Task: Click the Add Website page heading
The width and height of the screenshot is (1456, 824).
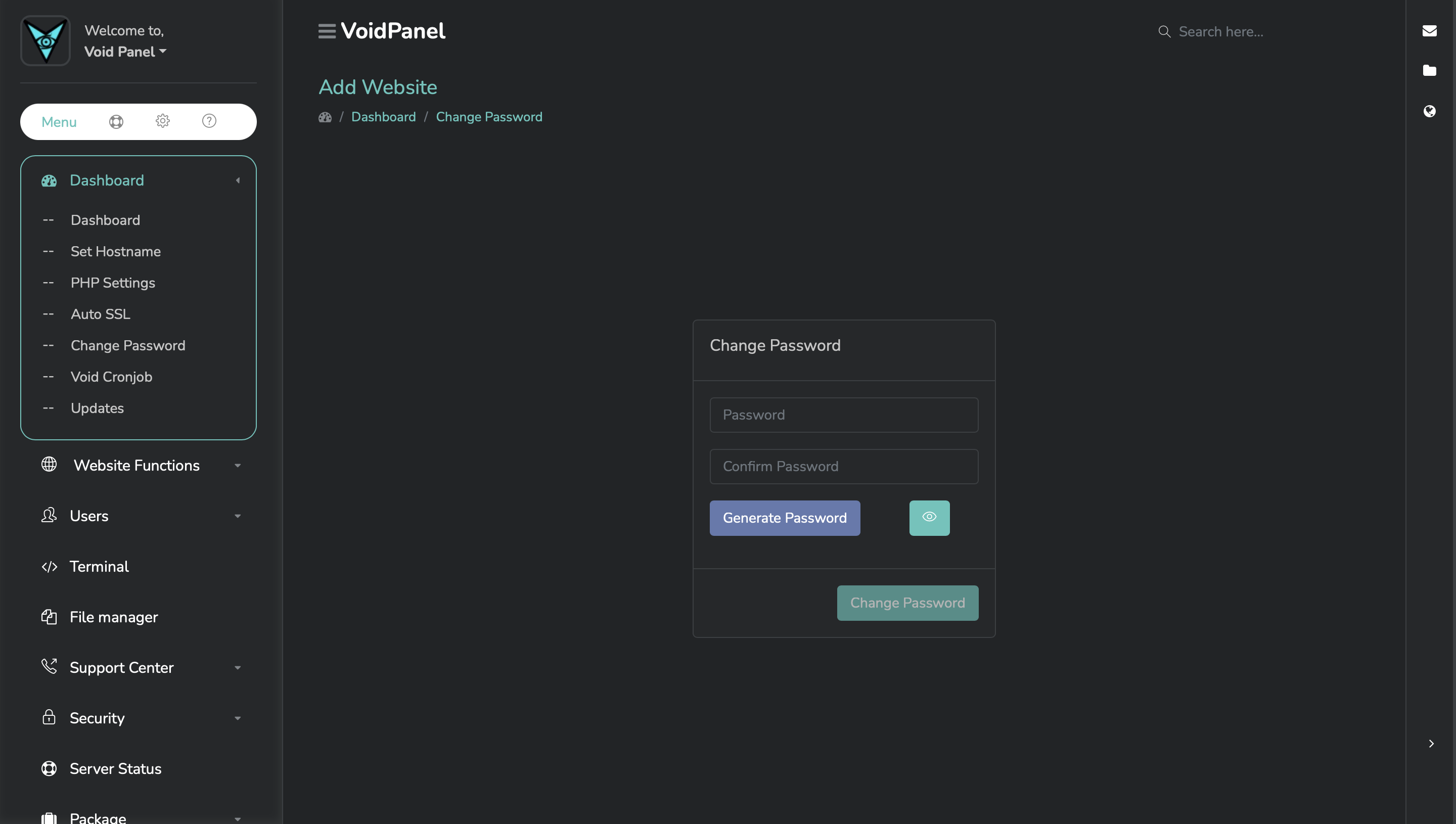Action: (x=378, y=87)
